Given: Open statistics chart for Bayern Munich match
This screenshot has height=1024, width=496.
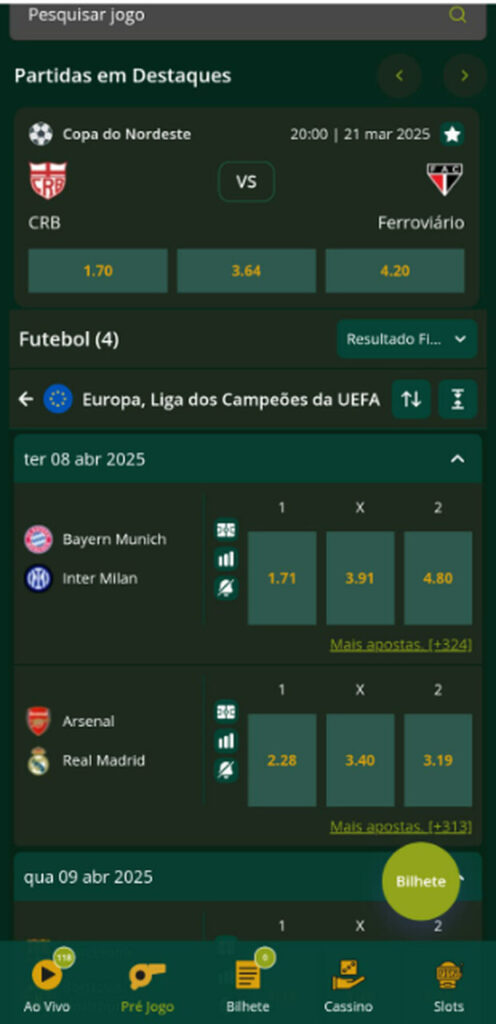Looking at the screenshot, I should point(226,559).
